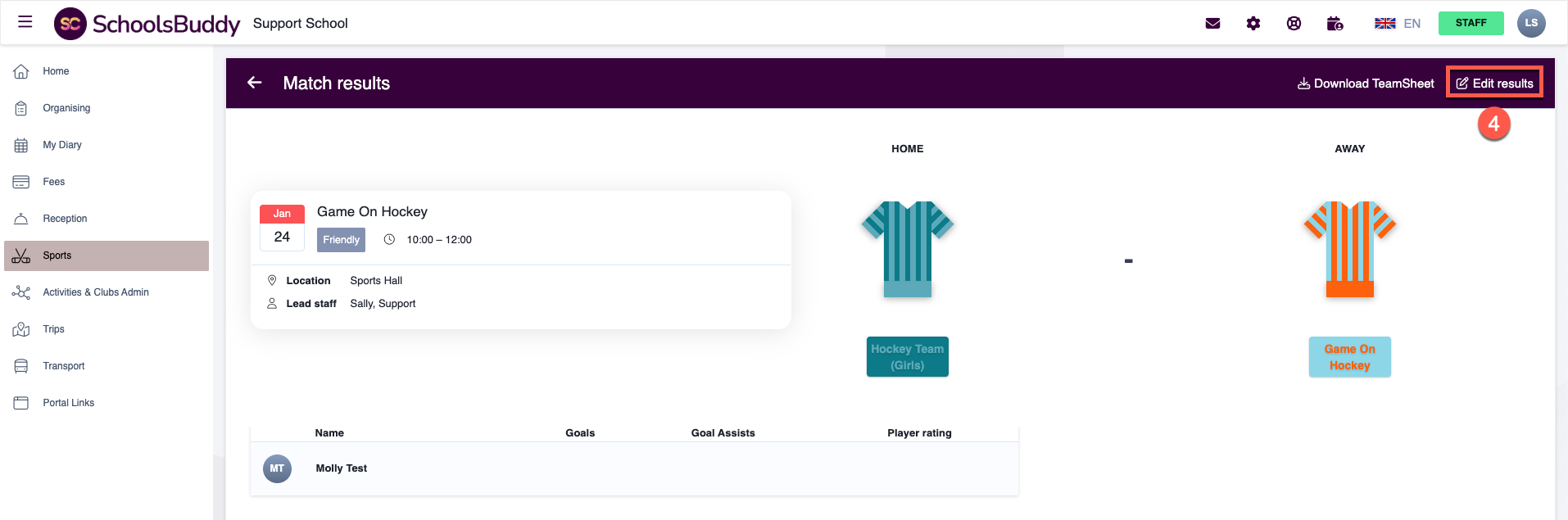Open Transport in the sidebar

click(x=64, y=366)
